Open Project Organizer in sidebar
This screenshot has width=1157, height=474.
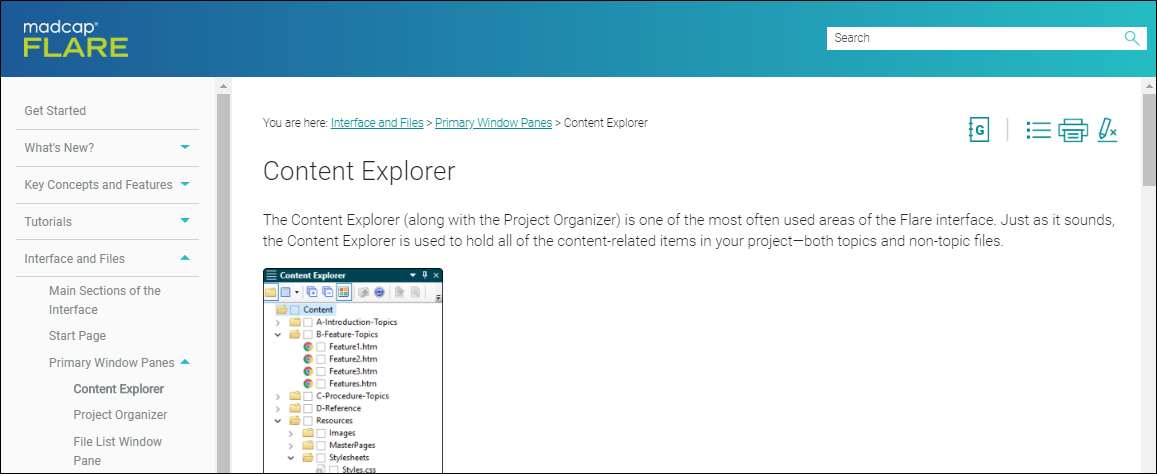[120, 415]
